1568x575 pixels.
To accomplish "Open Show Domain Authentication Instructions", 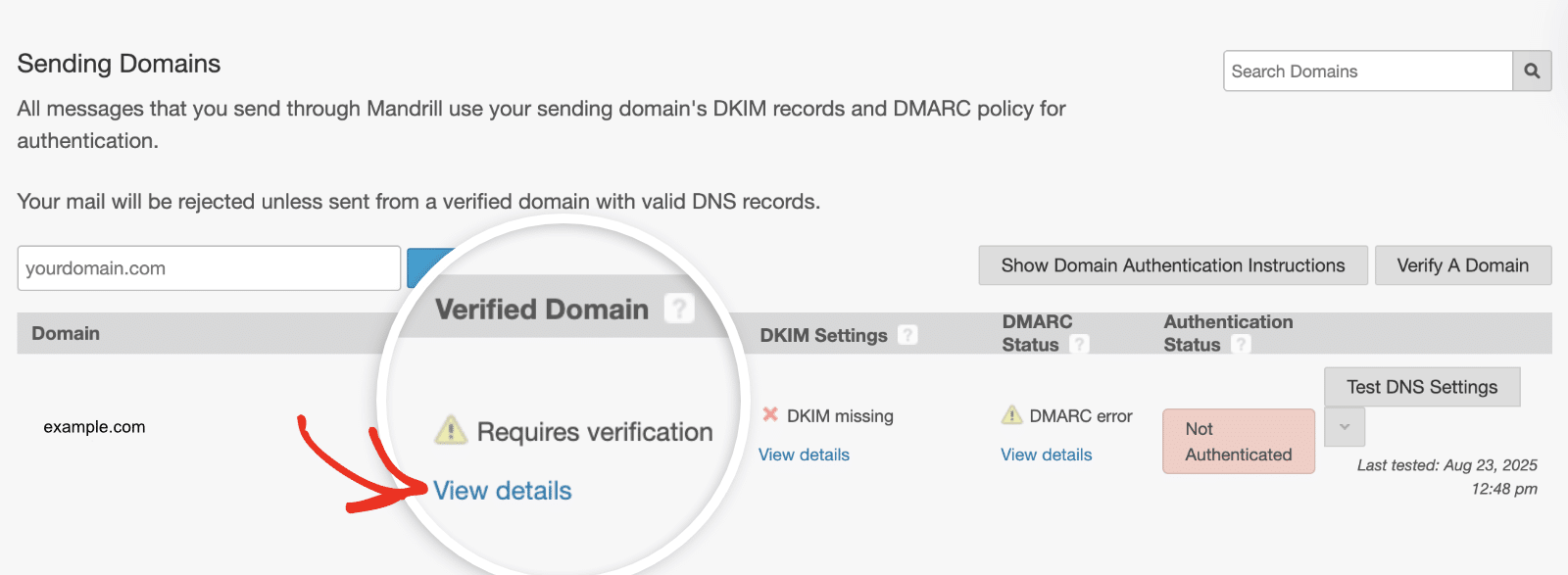I will click(1173, 265).
